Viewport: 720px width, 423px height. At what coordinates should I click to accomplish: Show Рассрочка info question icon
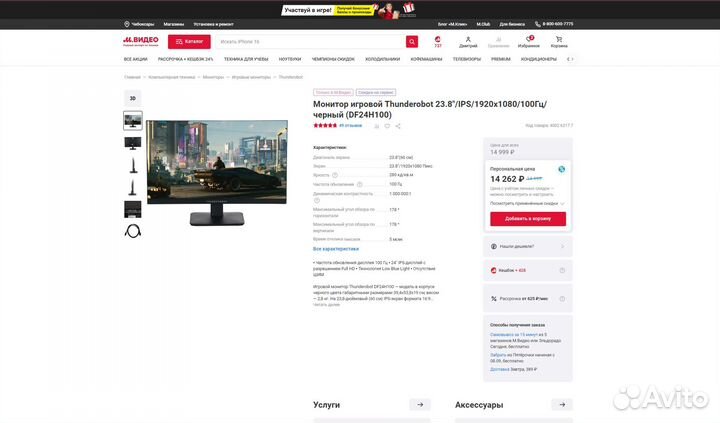(562, 299)
